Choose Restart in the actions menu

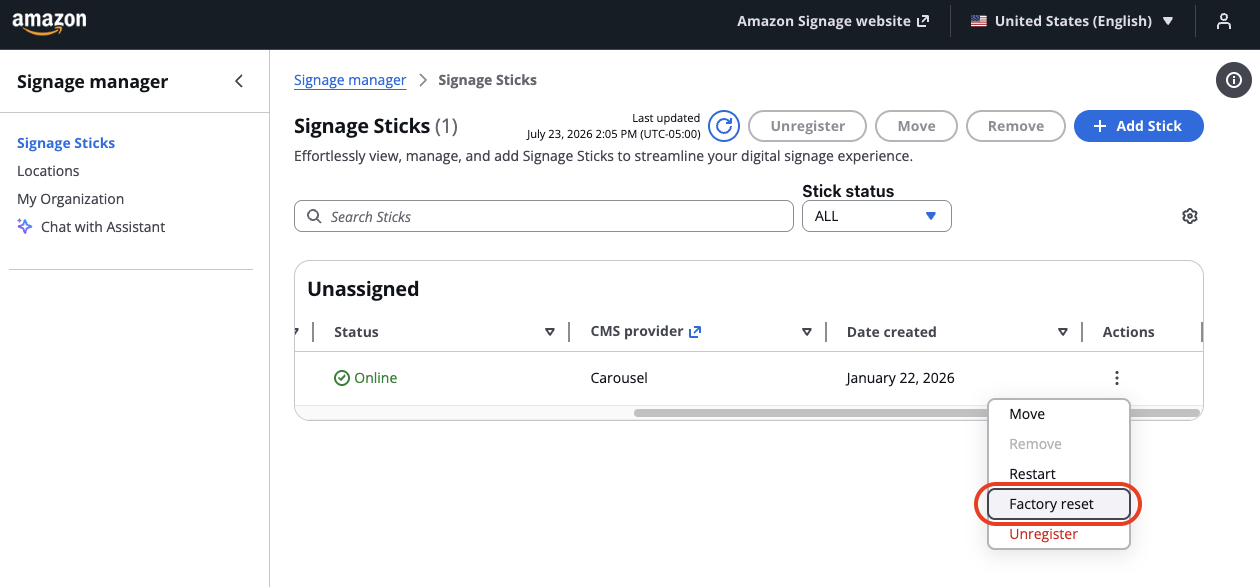(1059, 474)
